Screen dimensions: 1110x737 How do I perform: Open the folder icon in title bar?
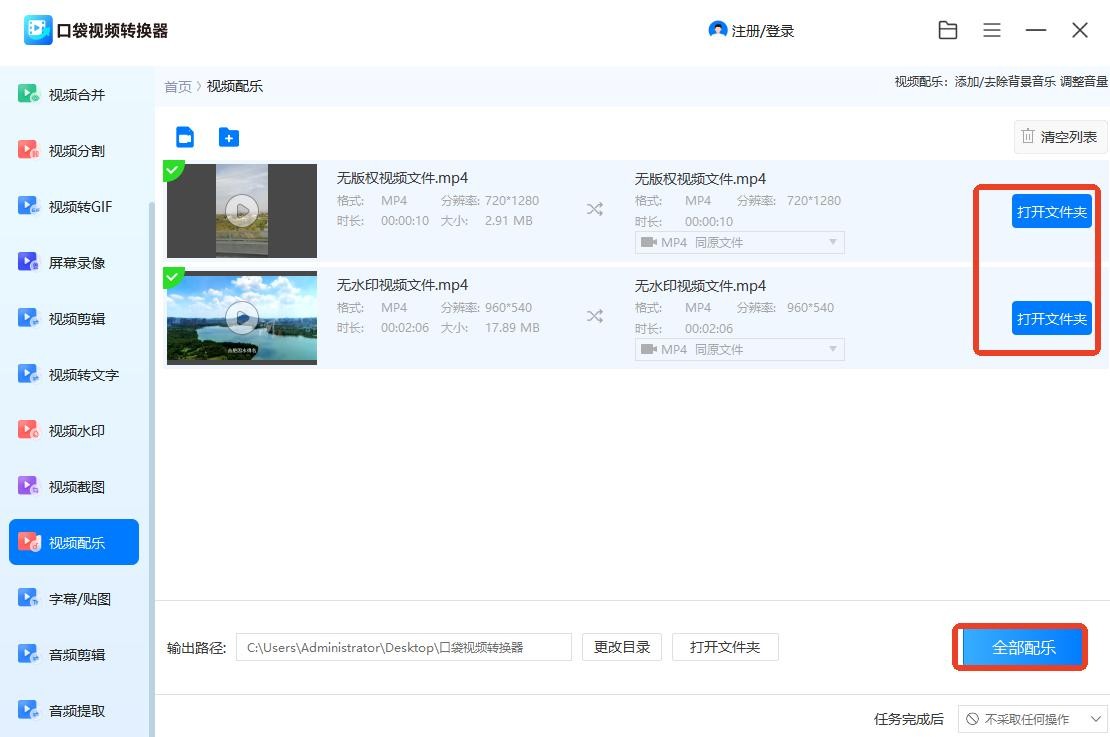[x=948, y=31]
